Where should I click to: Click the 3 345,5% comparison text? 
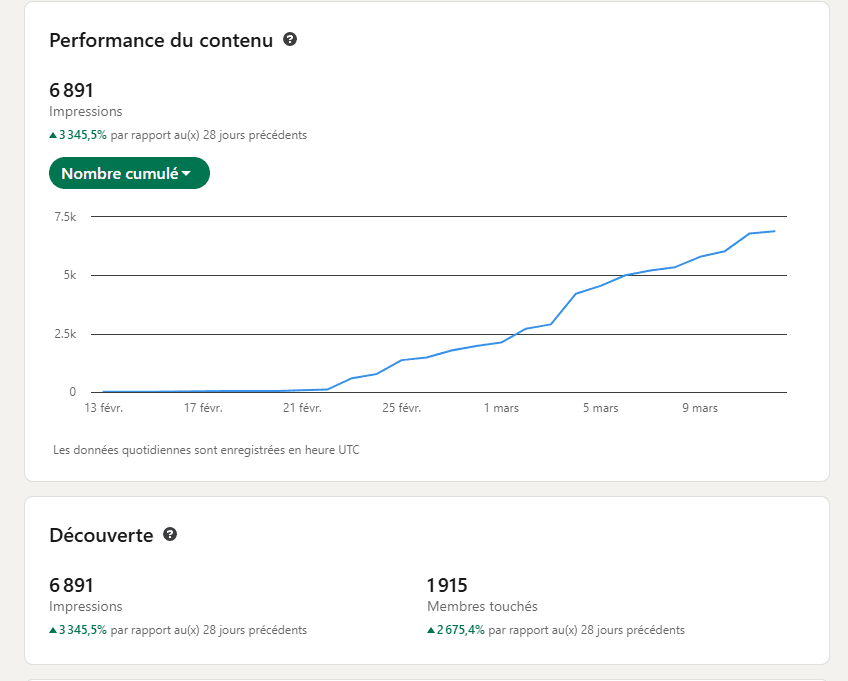coord(85,134)
